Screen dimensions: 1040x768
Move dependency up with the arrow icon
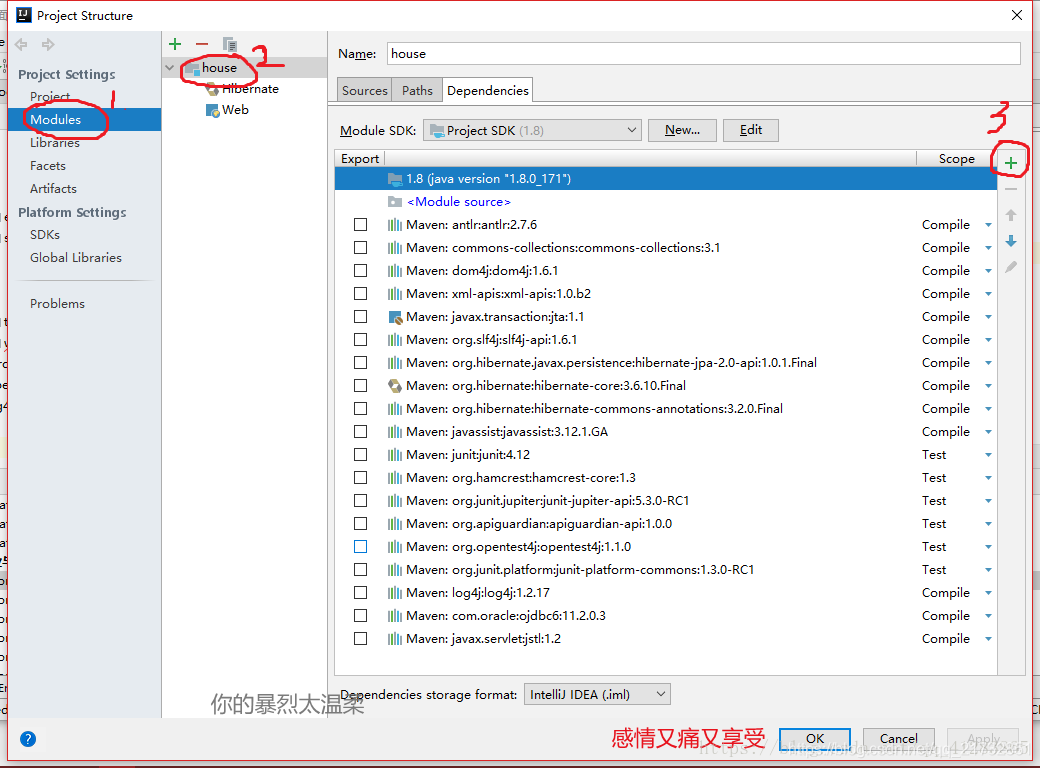1011,215
